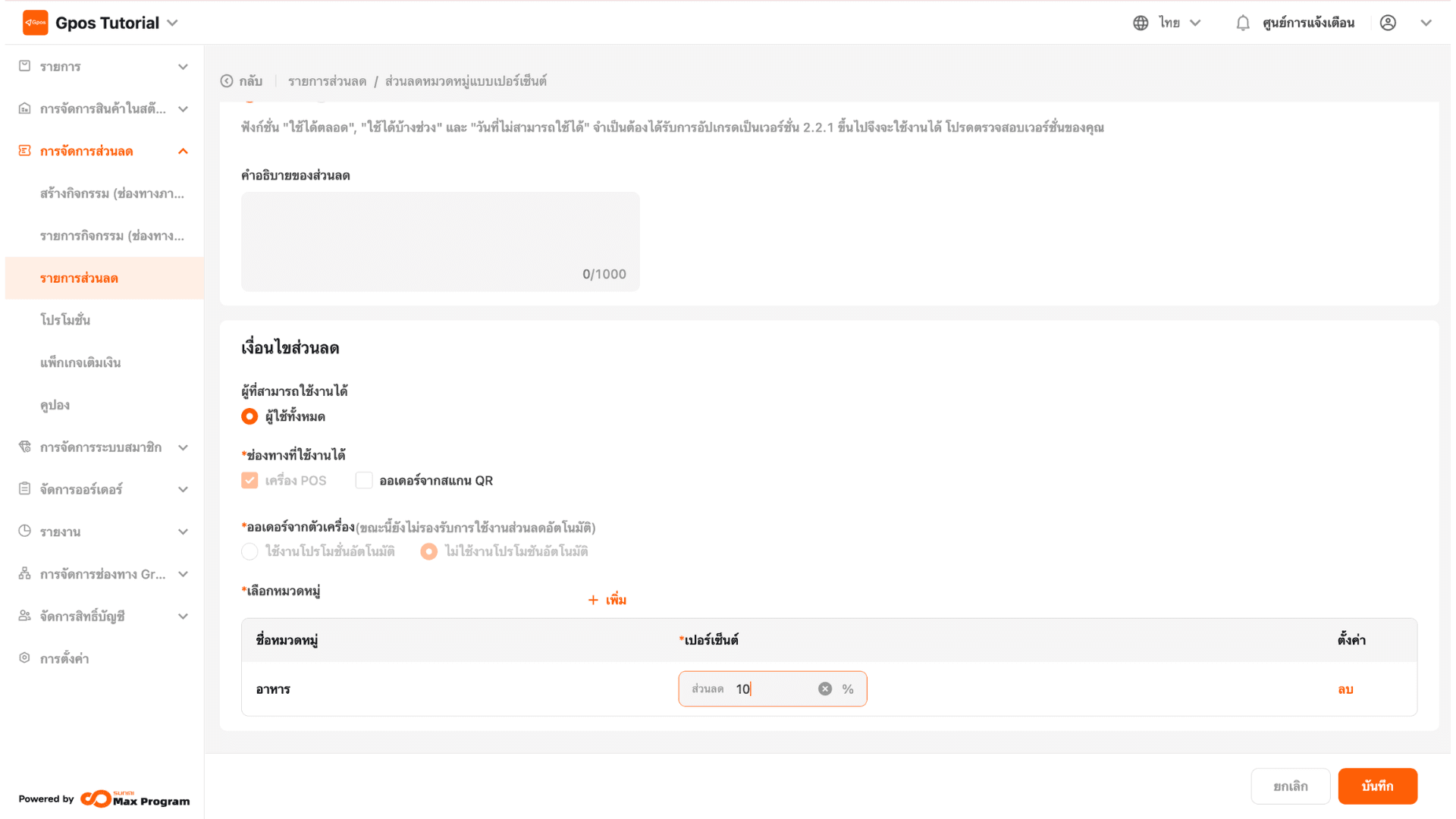Image resolution: width=1456 pixels, height=819 pixels.
Task: Select ใช้งานโปรโมชั่นอัตโนมัติ radio option
Action: (249, 551)
